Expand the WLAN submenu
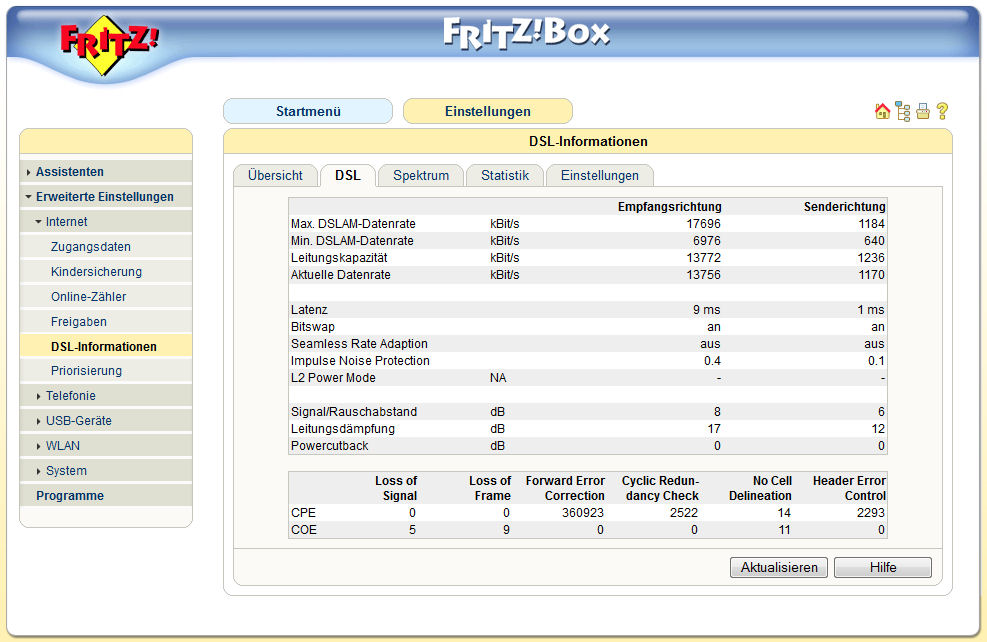Viewport: 987px width, 642px height. click(62, 446)
